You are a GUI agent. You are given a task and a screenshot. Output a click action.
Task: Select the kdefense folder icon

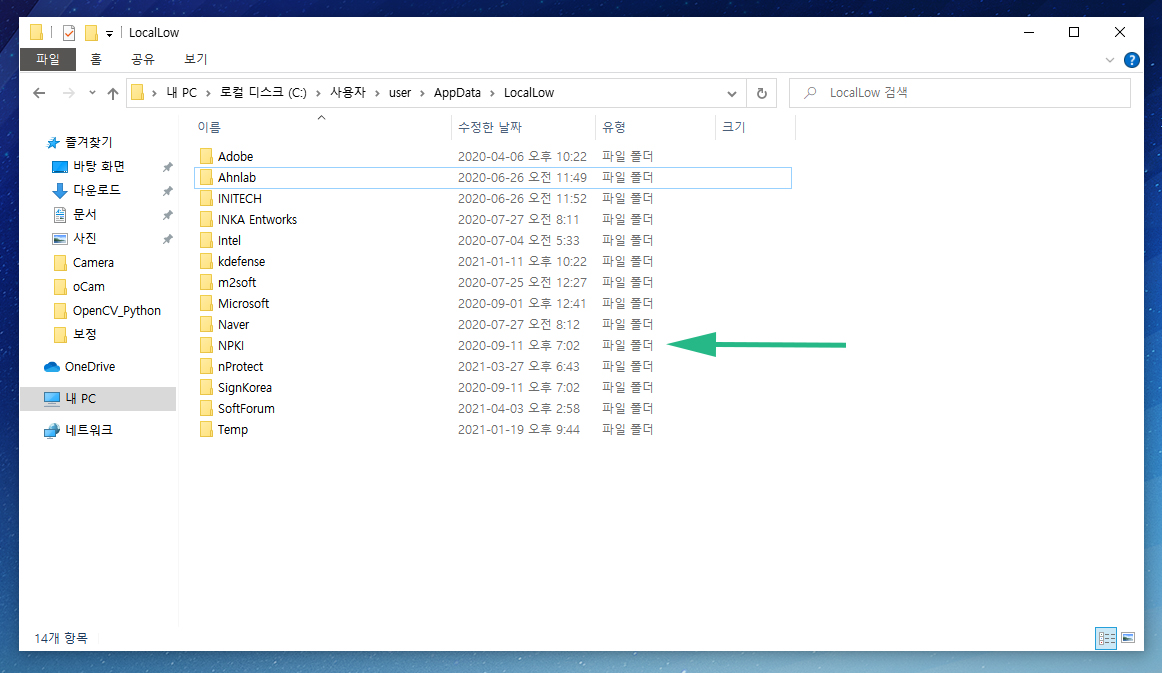pyautogui.click(x=206, y=262)
